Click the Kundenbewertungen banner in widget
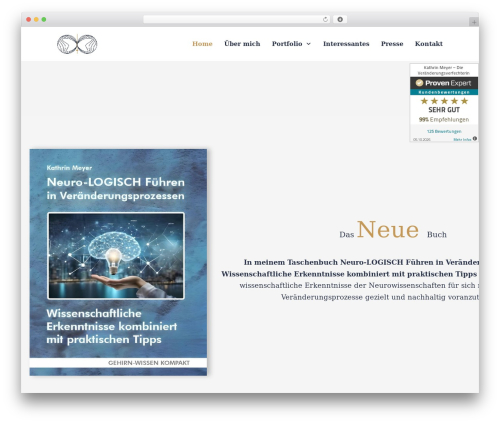This screenshot has width=500, height=423. click(444, 92)
